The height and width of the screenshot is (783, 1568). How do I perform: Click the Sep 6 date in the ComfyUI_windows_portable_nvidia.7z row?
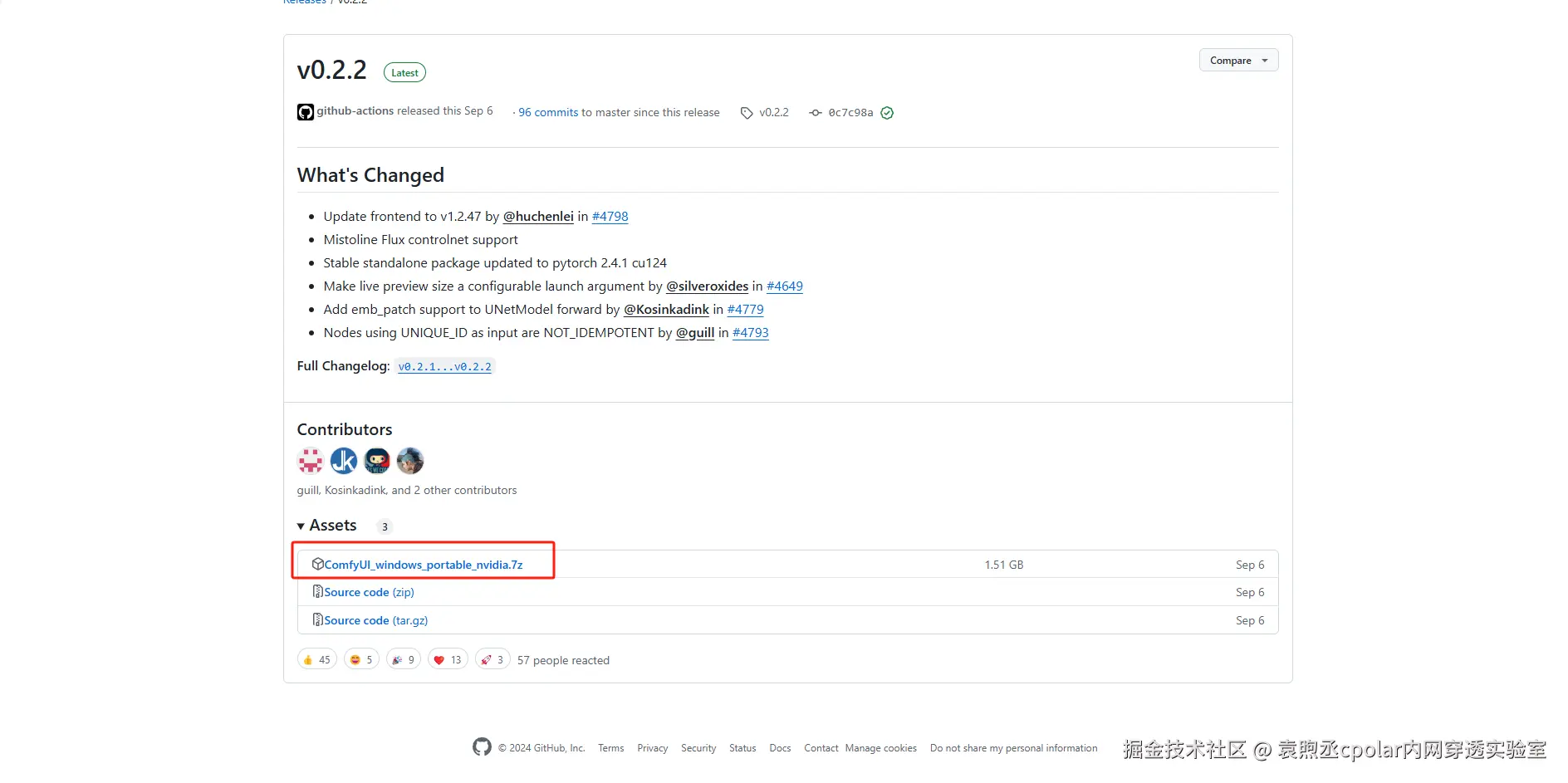coord(1250,565)
